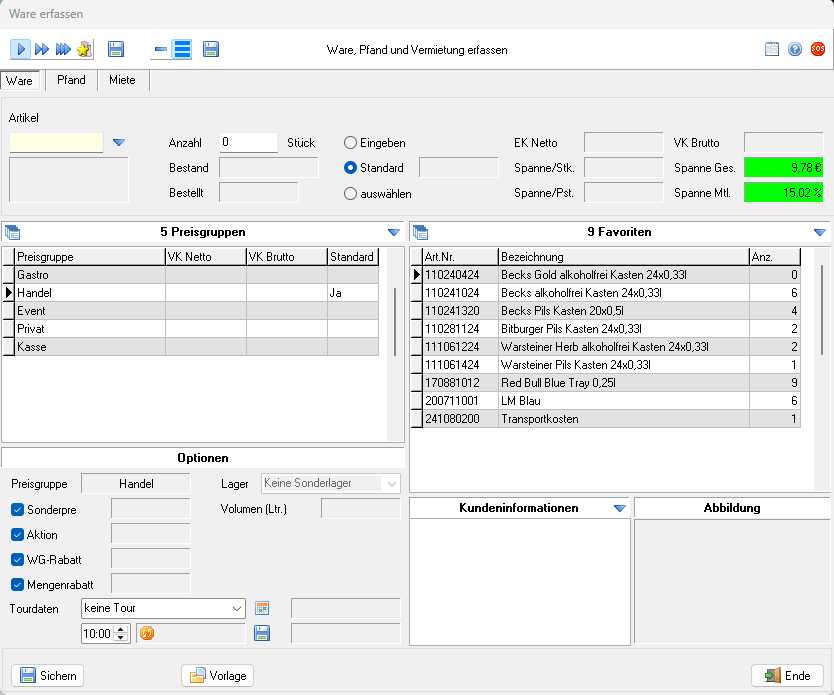Open the help question mark icon
This screenshot has height=695, width=834.
(795, 49)
